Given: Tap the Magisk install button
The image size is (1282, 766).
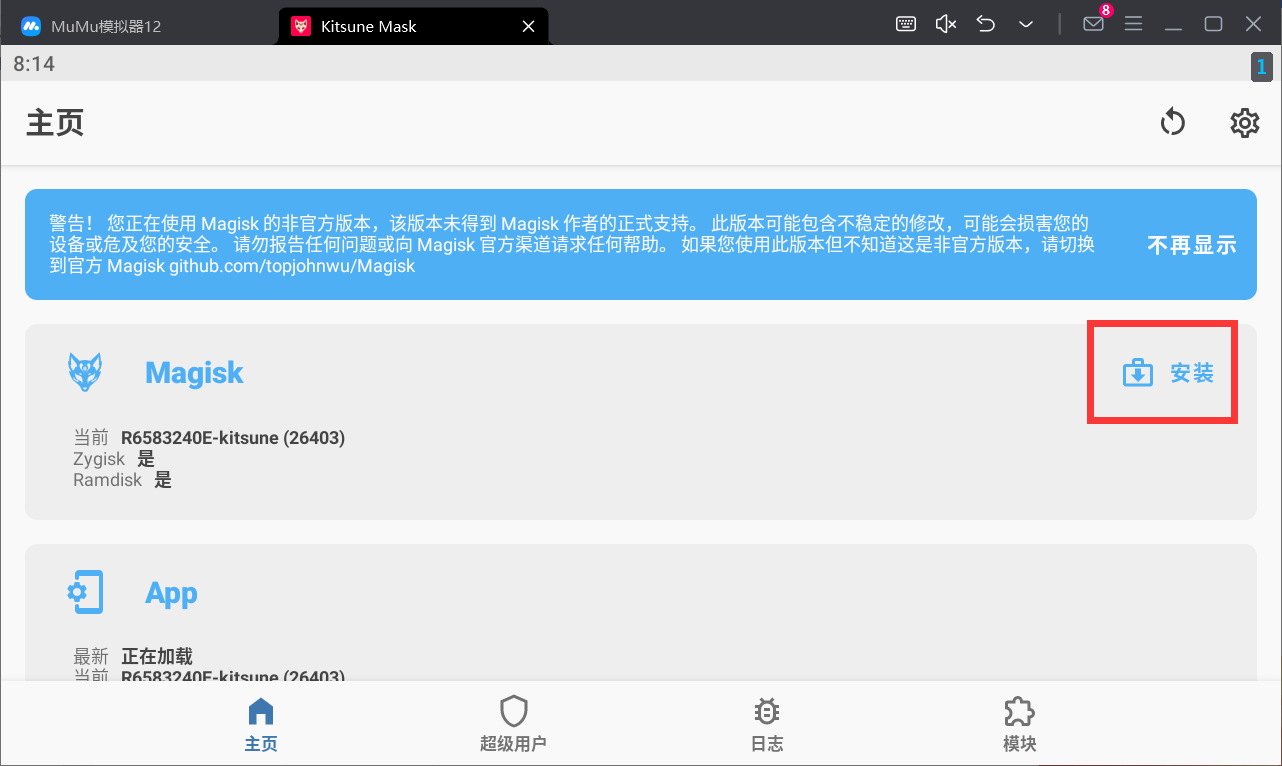Looking at the screenshot, I should (1168, 374).
